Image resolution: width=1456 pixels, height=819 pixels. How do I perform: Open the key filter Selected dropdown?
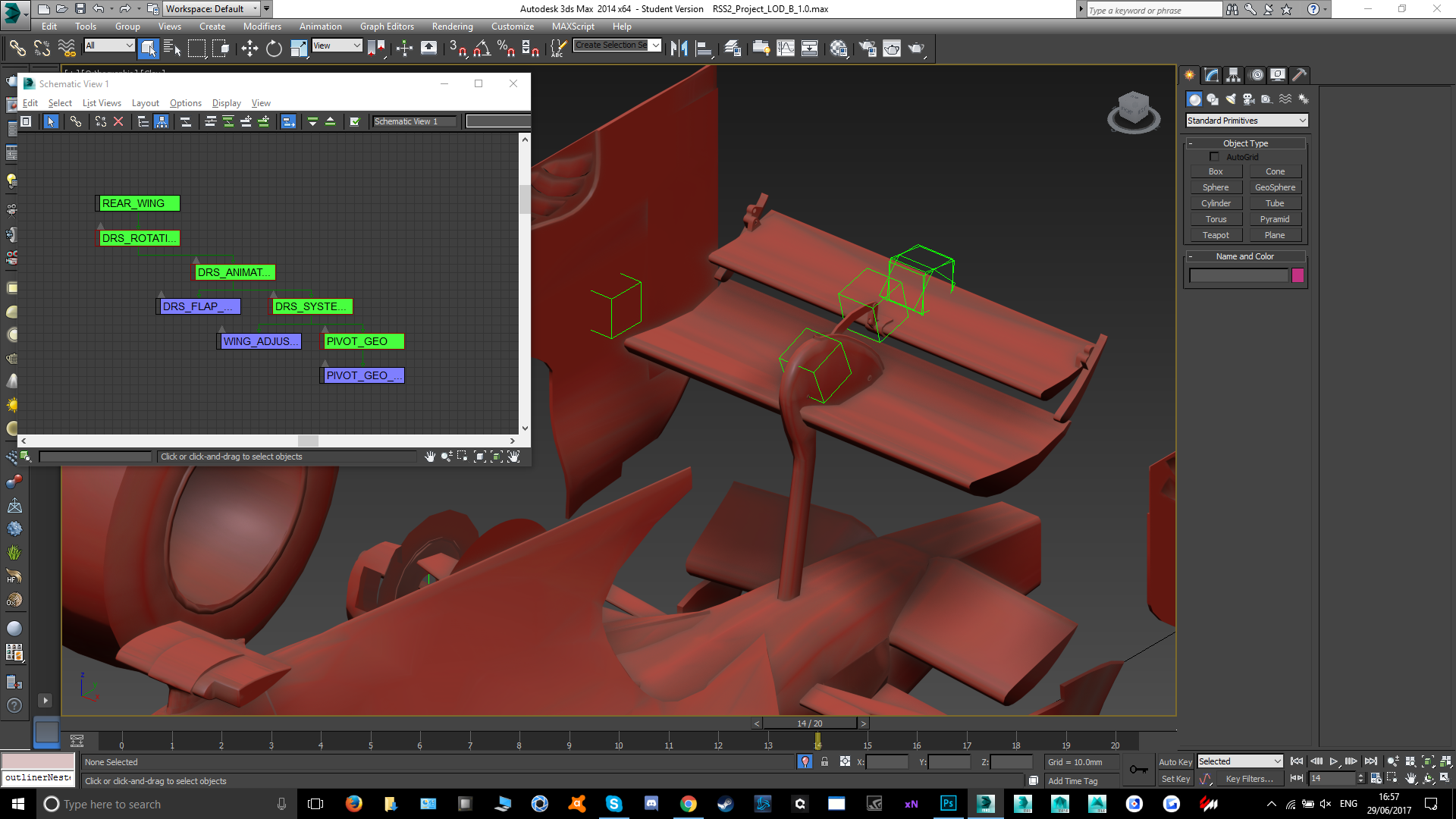click(1240, 761)
